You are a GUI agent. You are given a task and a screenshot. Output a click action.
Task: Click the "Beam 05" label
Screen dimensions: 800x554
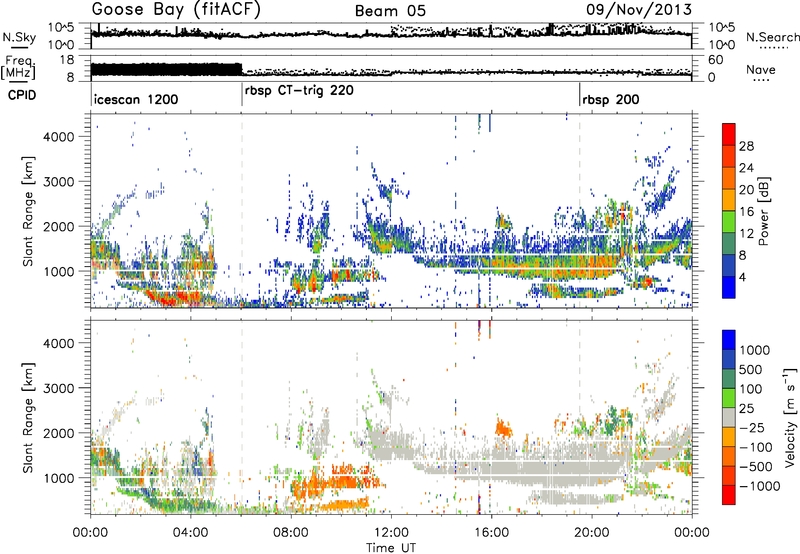[390, 11]
